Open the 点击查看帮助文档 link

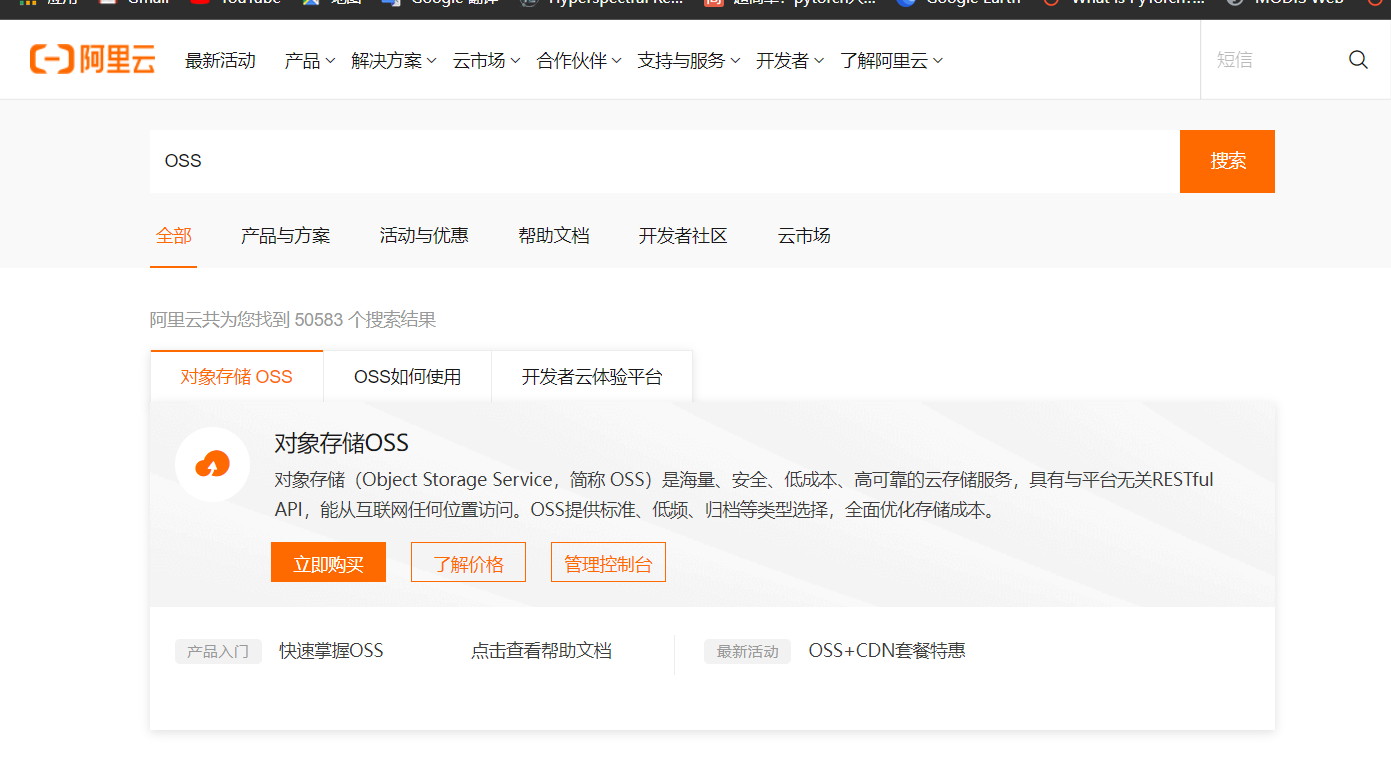[541, 651]
